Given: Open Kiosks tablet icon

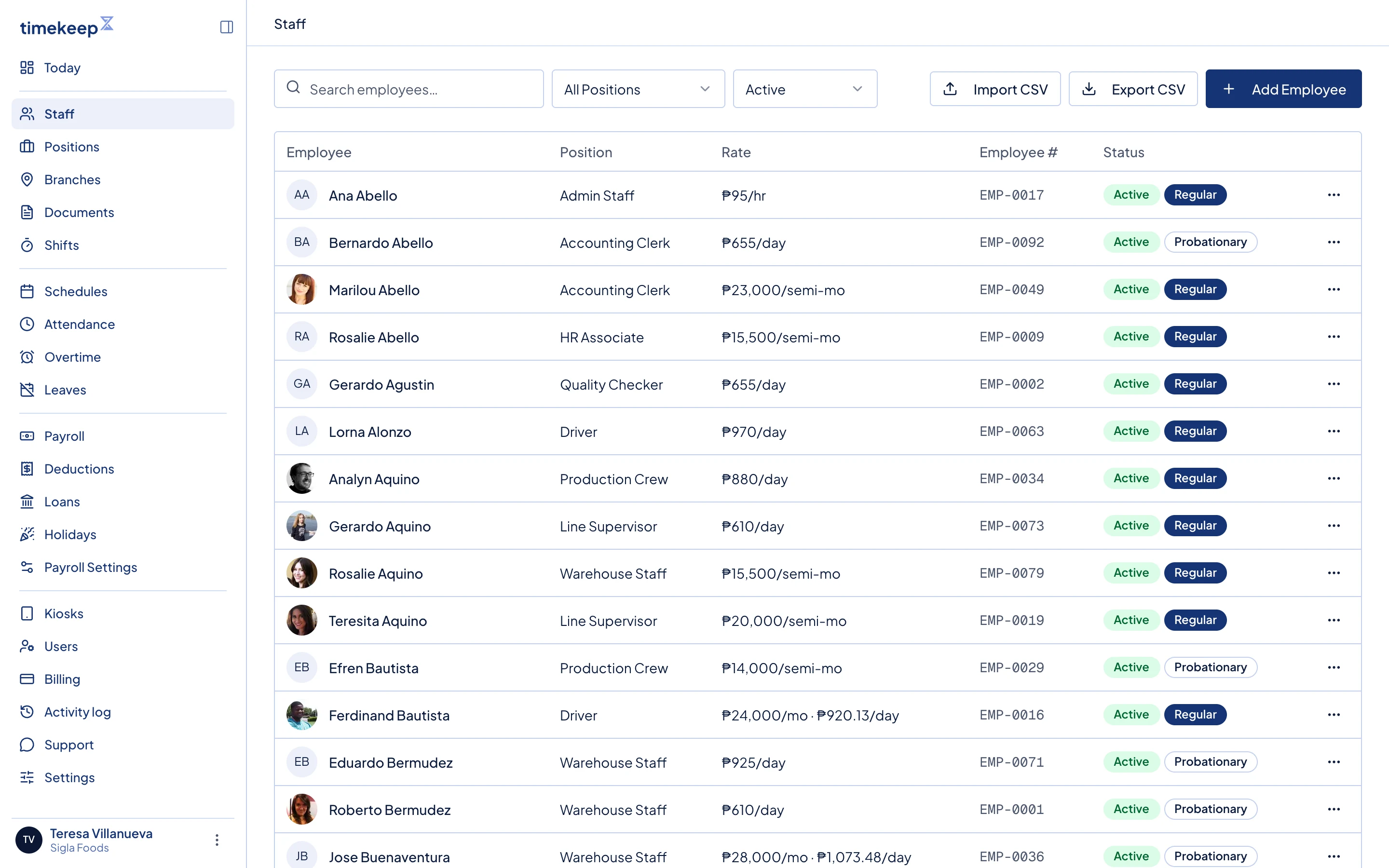Looking at the screenshot, I should click(x=27, y=613).
